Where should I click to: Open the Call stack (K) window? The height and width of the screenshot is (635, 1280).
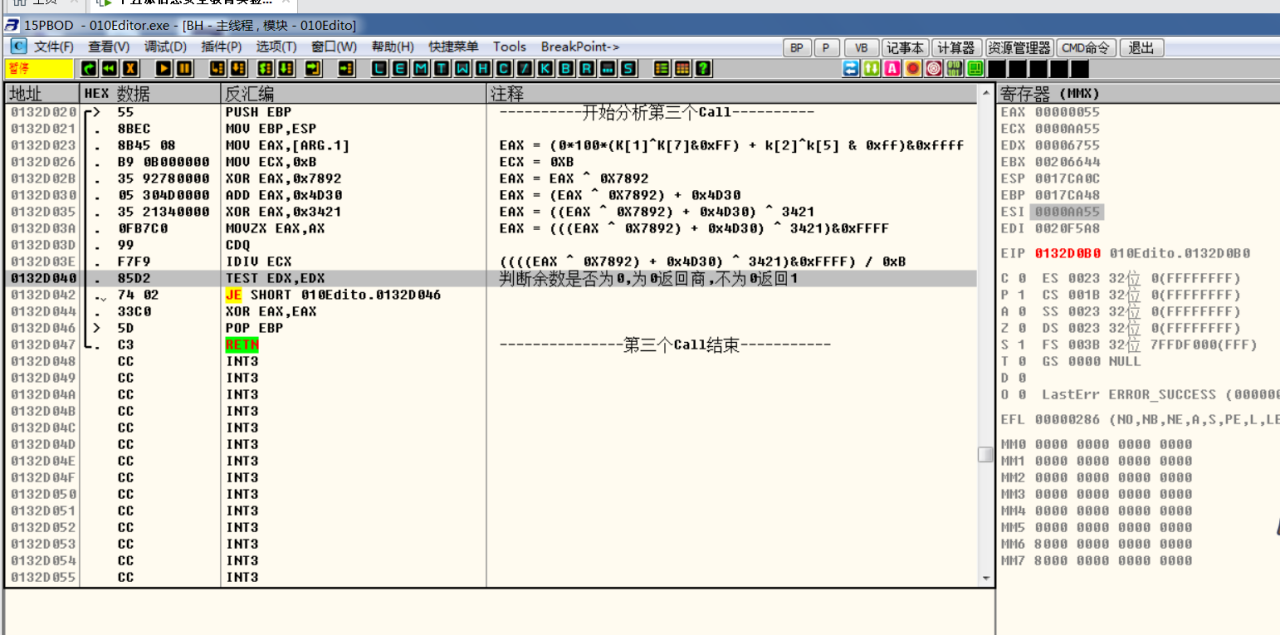[x=545, y=69]
